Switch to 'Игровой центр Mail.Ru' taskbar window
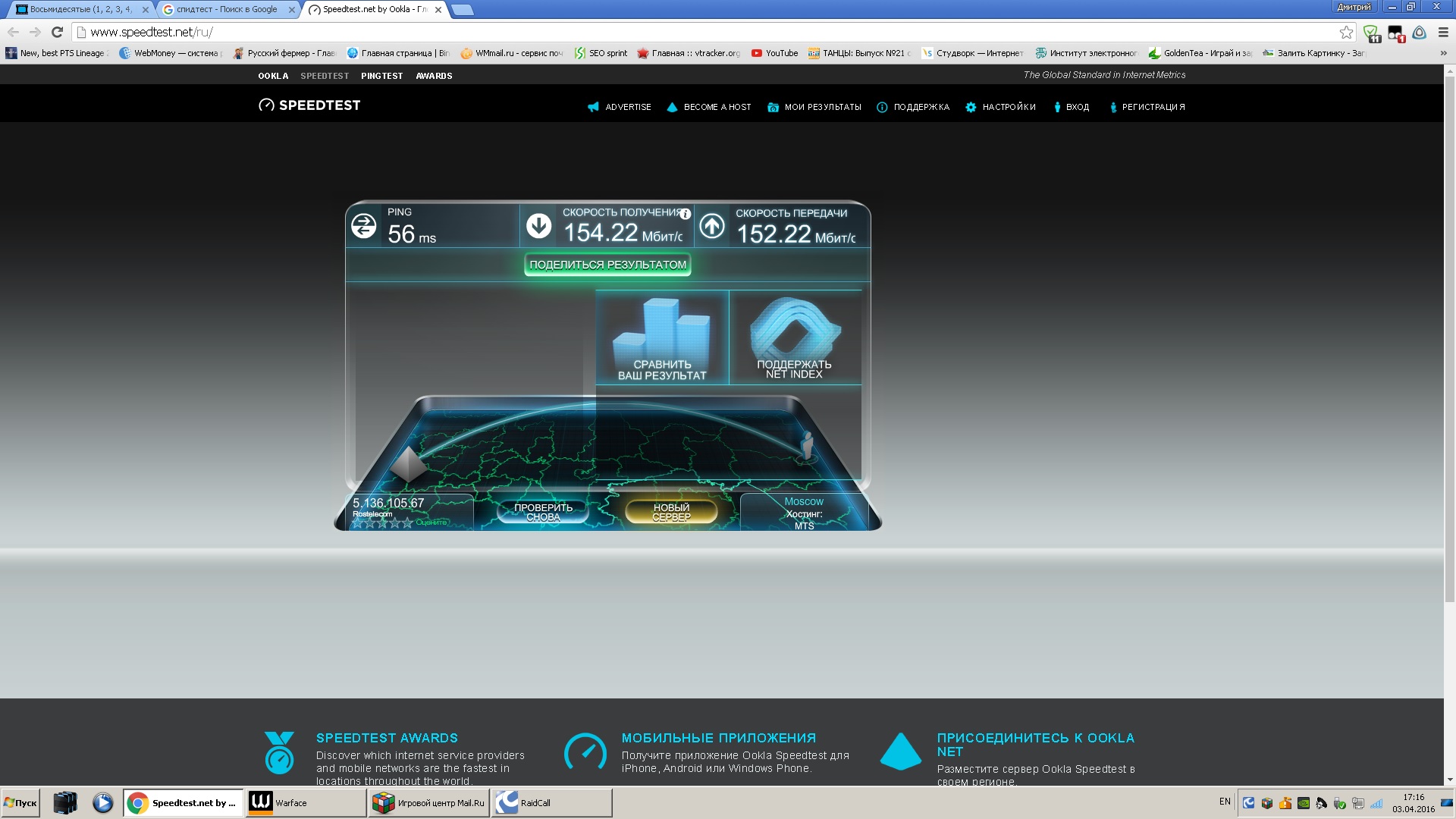The height and width of the screenshot is (819, 1456). 428,802
